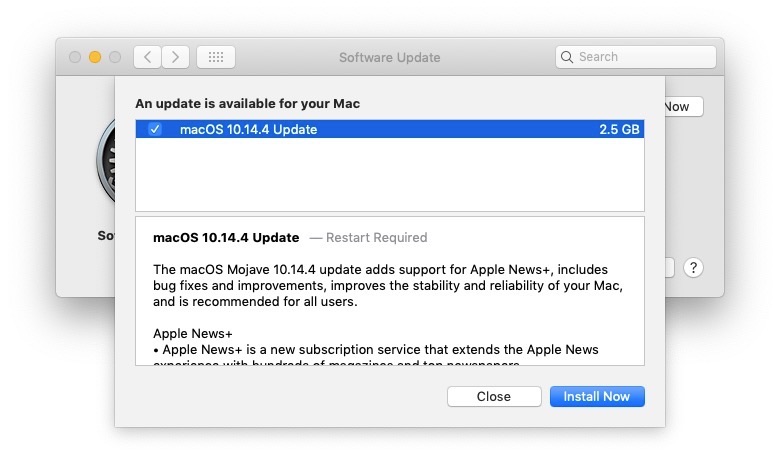The width and height of the screenshot is (780, 454).
Task: Click the magnifying glass search icon
Action: (x=568, y=57)
